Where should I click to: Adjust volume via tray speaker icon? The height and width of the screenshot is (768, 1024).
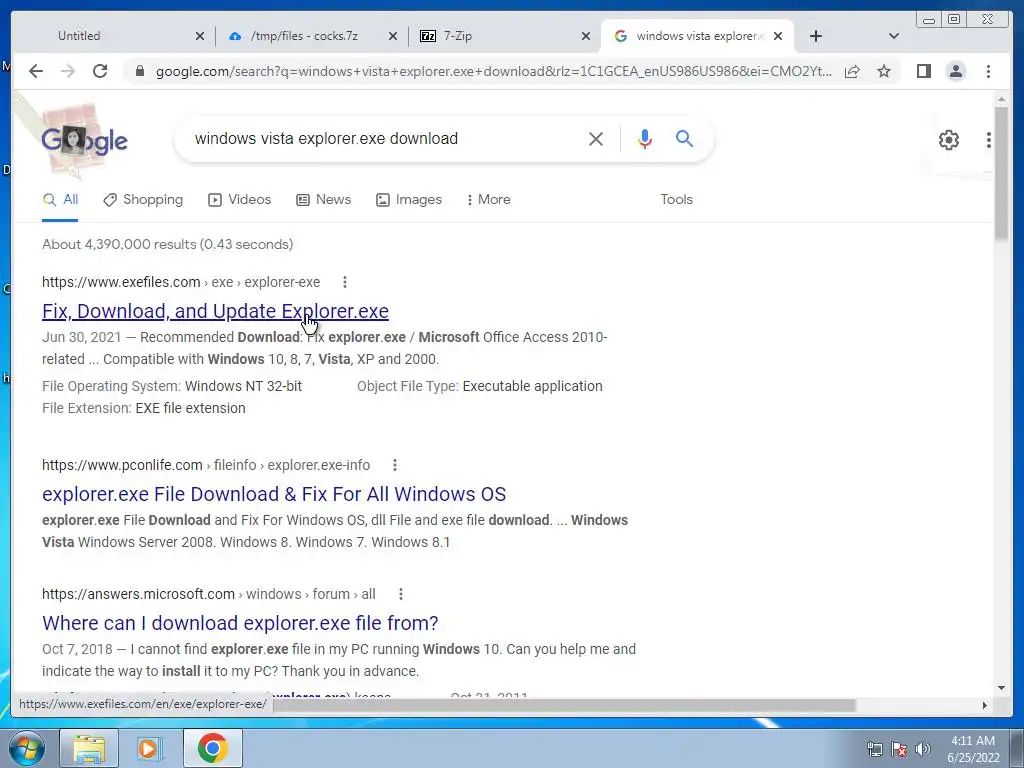[x=923, y=748]
